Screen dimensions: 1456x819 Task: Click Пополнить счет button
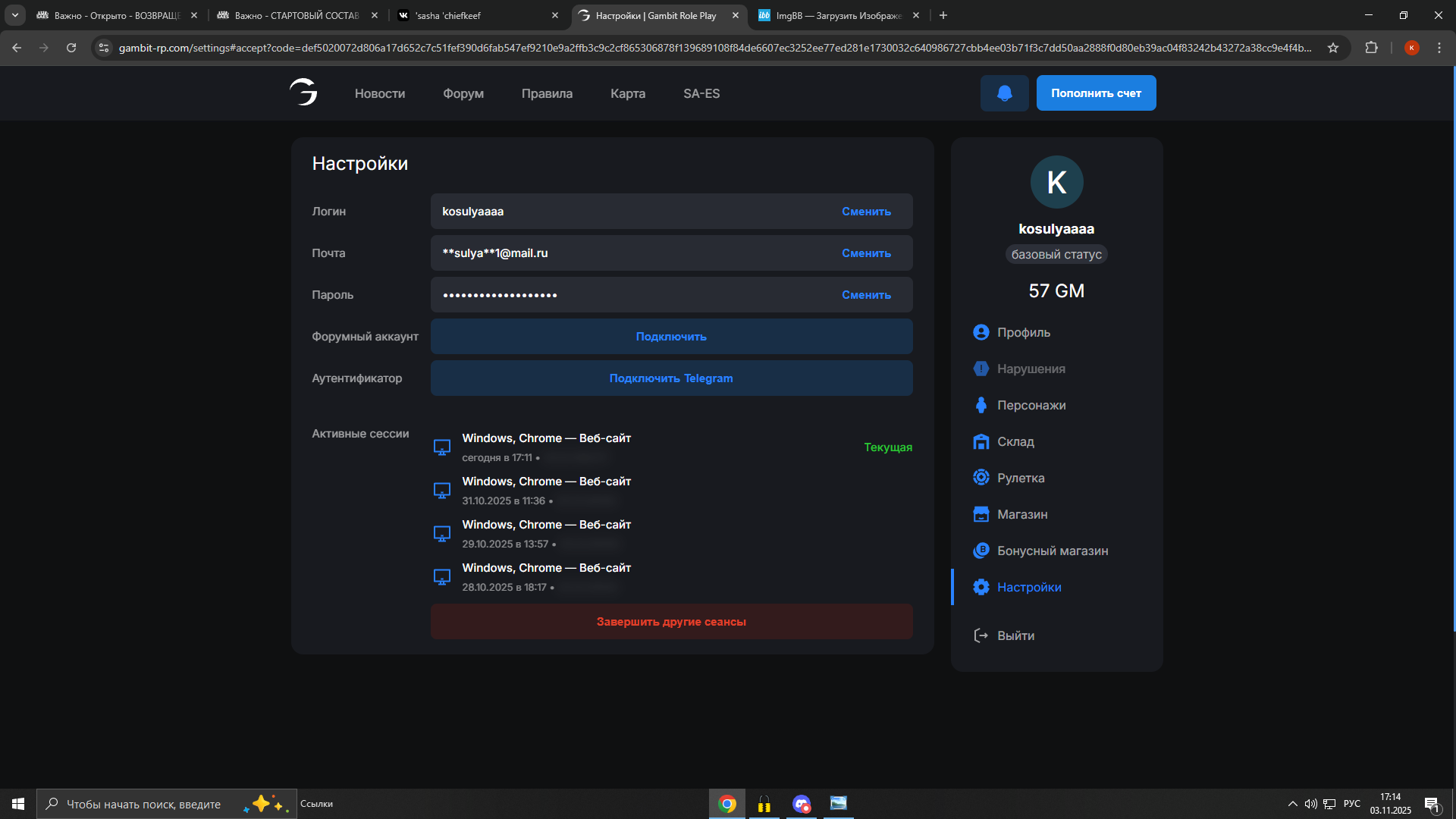[x=1096, y=93]
